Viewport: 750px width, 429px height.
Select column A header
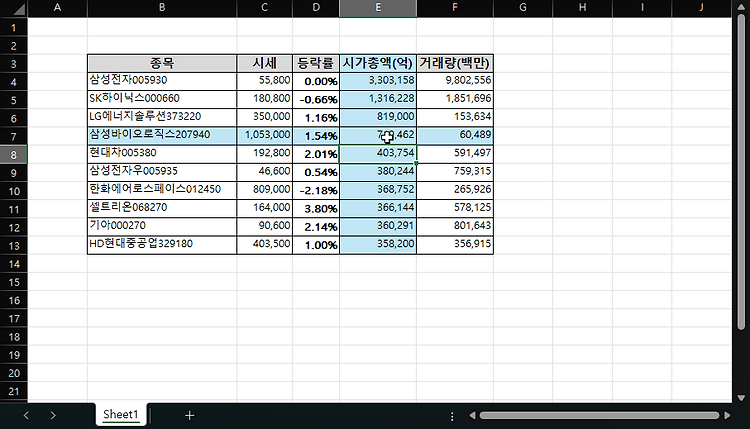57,8
